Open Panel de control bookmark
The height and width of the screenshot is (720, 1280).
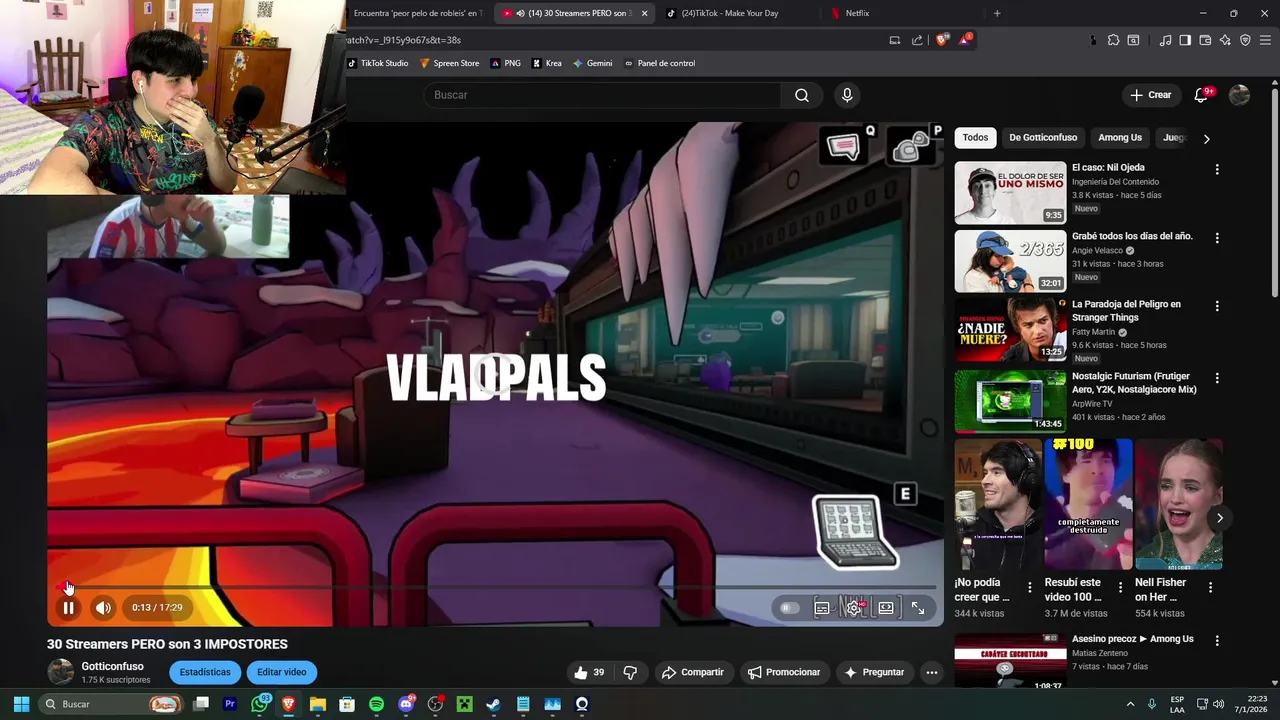click(659, 63)
